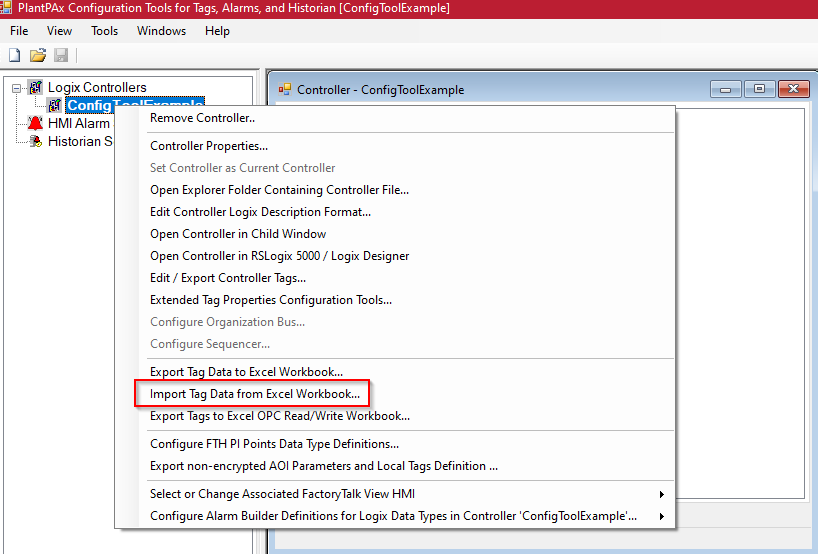
Task: Expand Configure Alarm Builder Definitions submenu arrow
Action: pyautogui.click(x=661, y=516)
